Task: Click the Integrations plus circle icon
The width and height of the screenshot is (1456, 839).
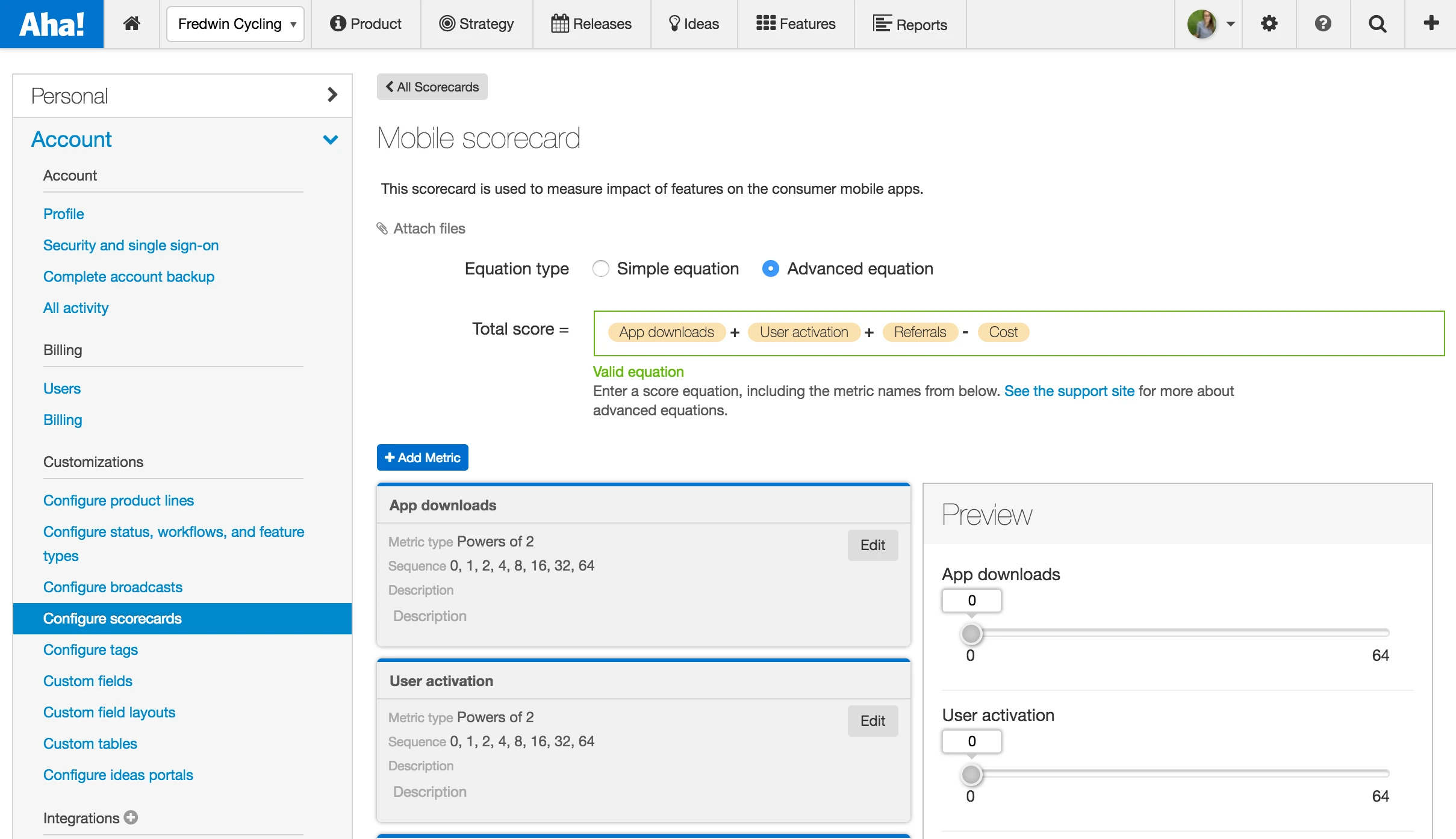Action: click(131, 817)
